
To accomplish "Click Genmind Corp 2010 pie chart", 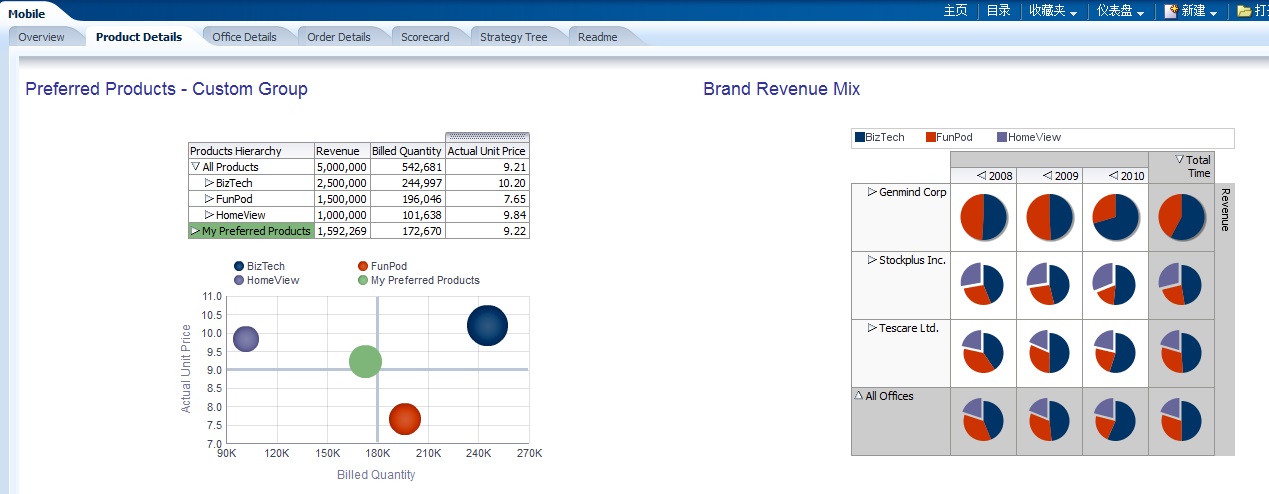I will 1115,217.
